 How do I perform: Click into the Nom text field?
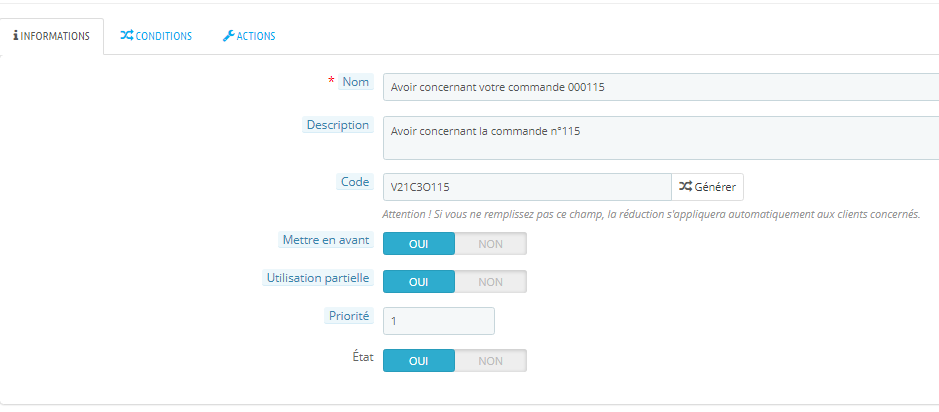coord(660,87)
